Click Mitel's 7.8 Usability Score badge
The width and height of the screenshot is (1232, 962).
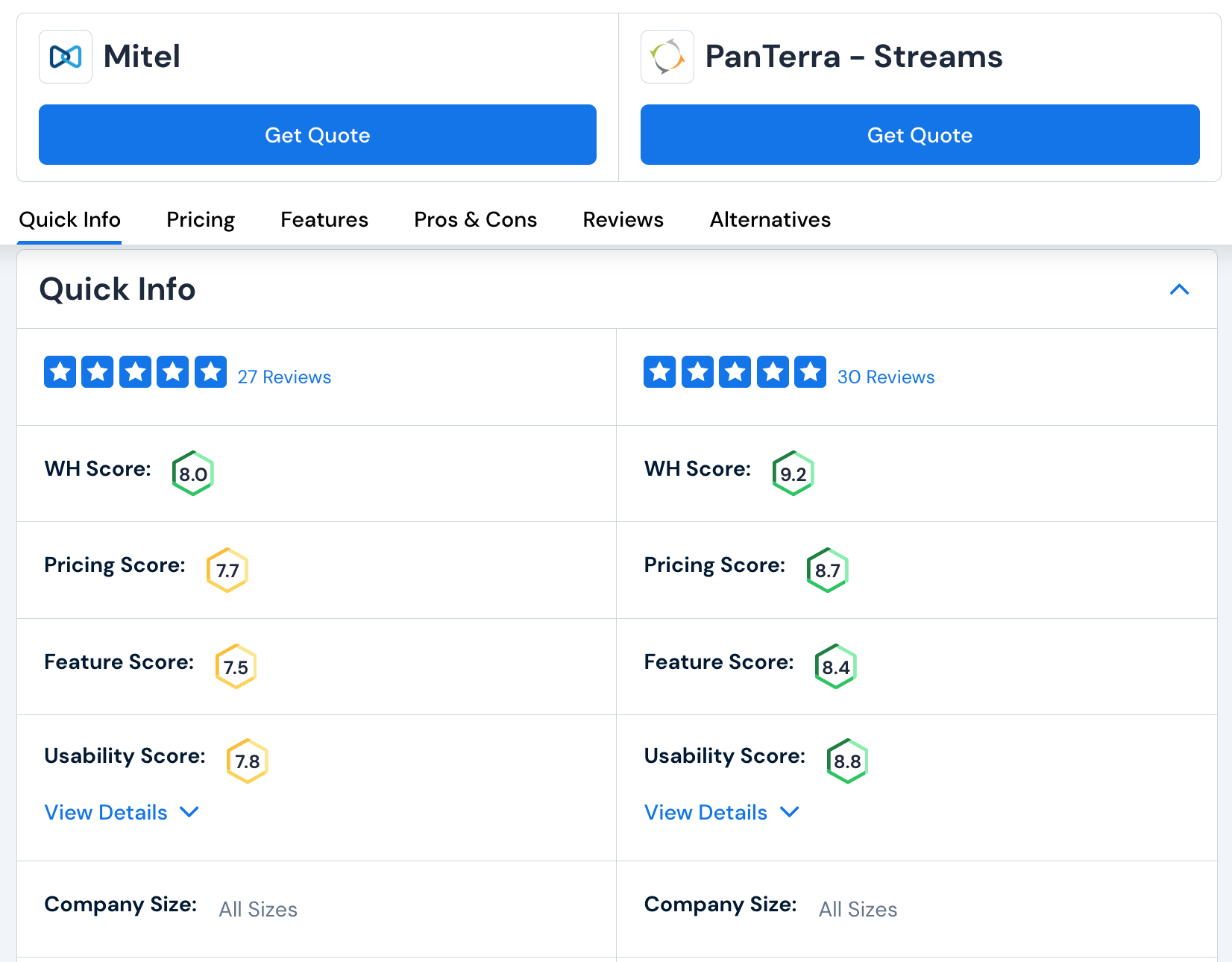tap(247, 761)
